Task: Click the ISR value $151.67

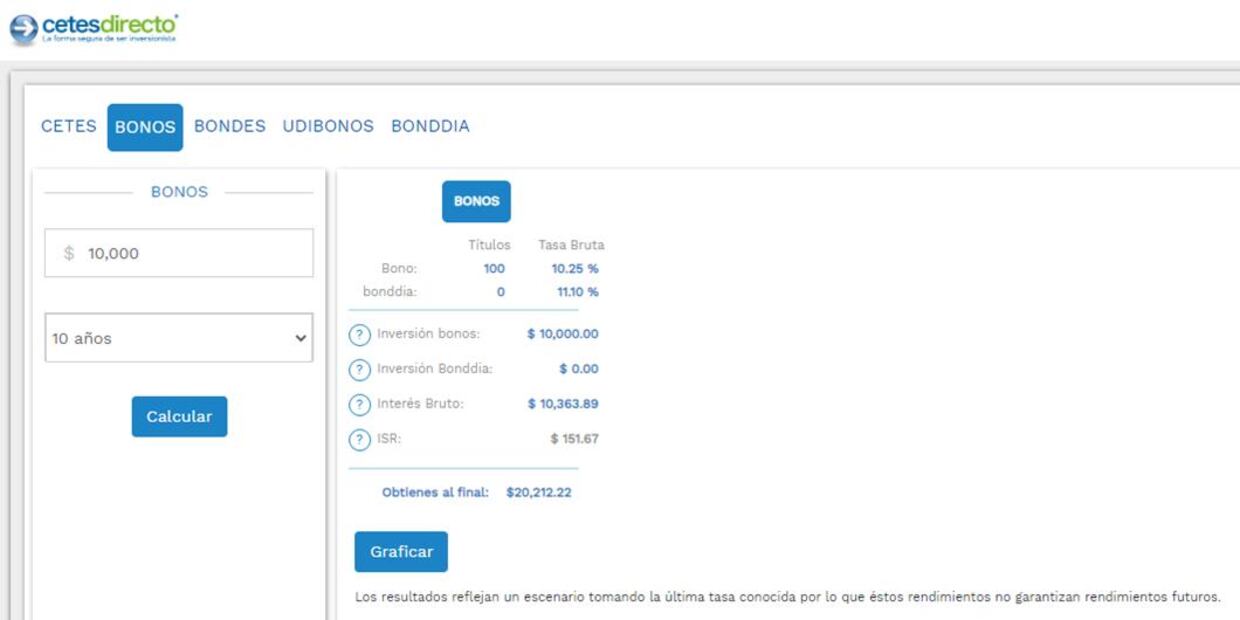Action: pos(573,439)
